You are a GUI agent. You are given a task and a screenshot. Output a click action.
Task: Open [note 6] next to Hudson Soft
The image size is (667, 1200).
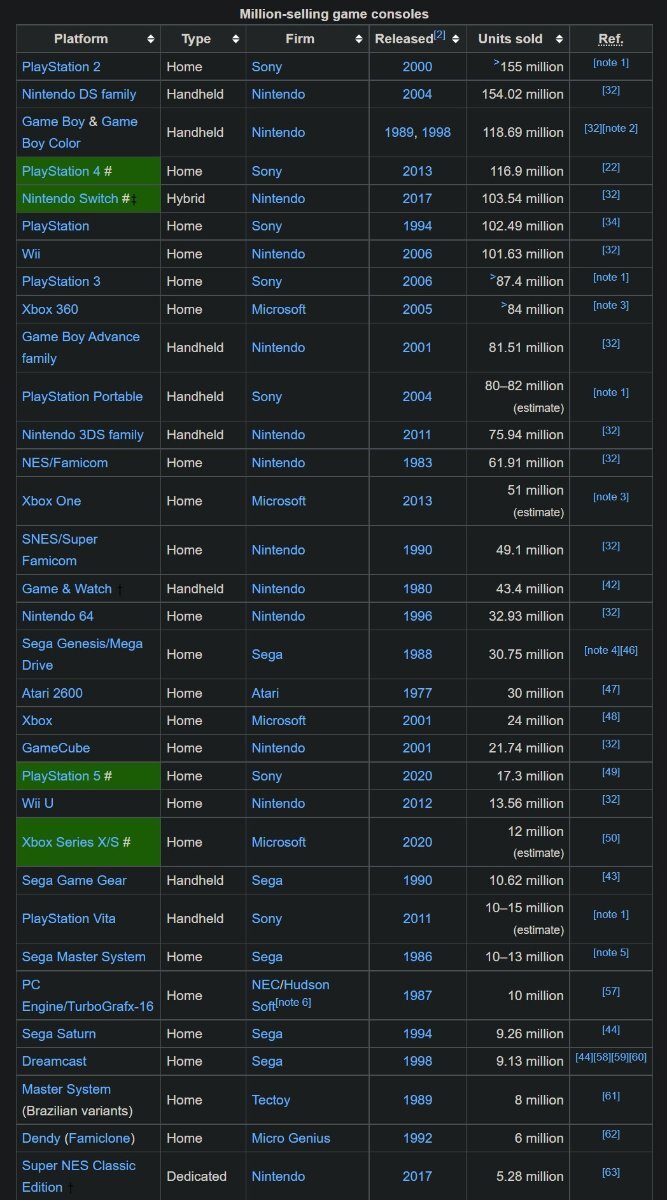(293, 1002)
